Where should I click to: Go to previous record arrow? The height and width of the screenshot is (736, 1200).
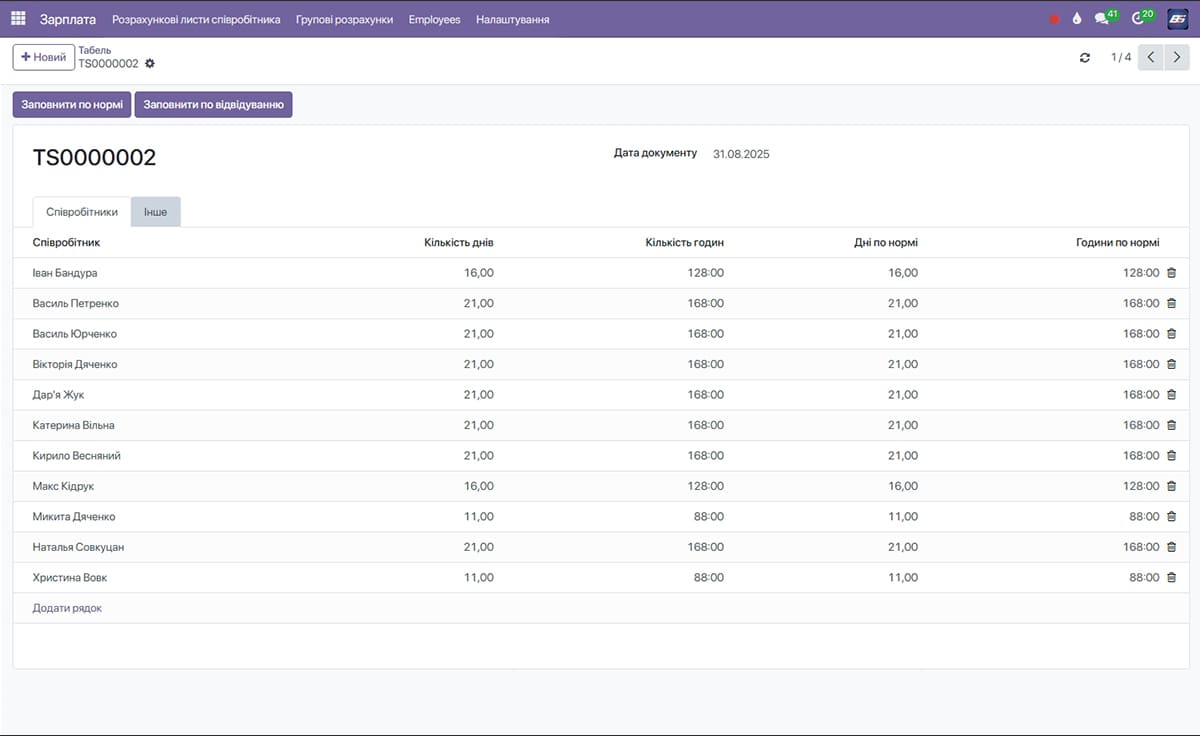[x=1151, y=58]
